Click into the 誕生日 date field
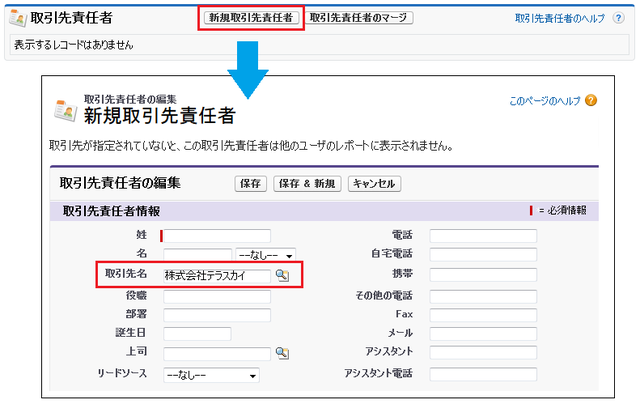 tap(197, 334)
